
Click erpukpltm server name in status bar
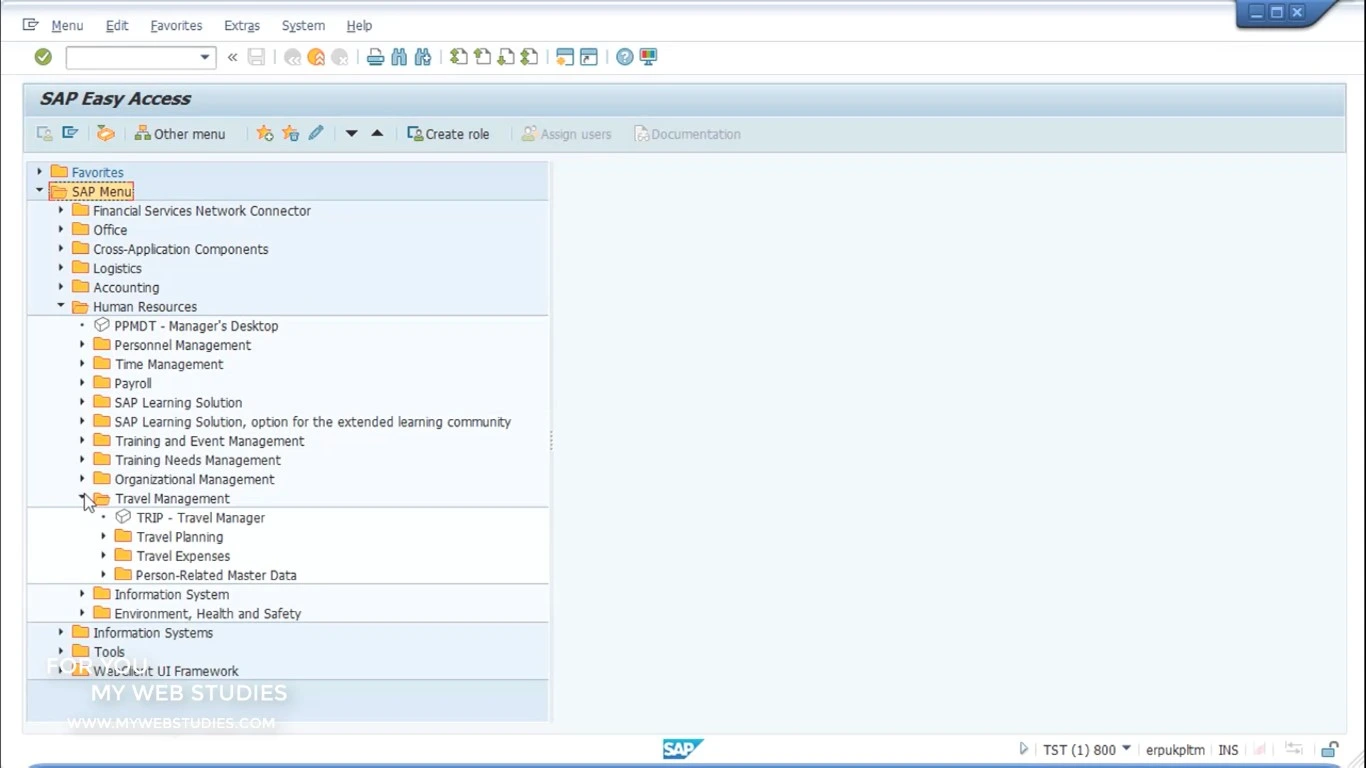[1175, 749]
